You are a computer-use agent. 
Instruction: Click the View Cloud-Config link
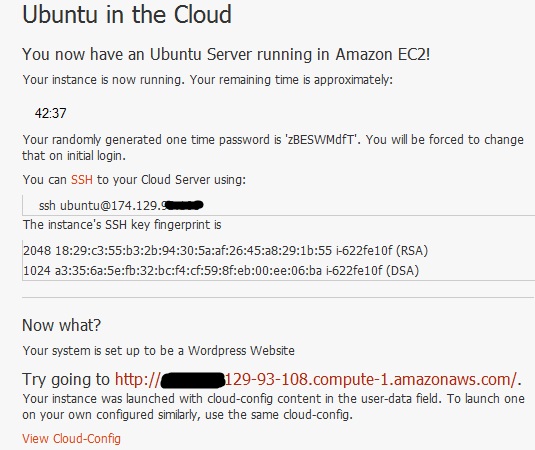pyautogui.click(x=71, y=439)
